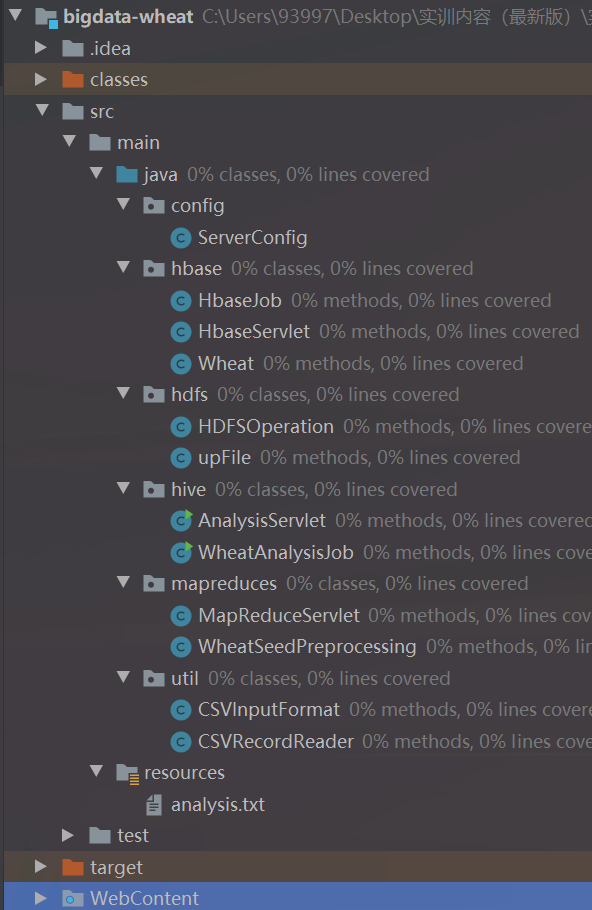Click the bigdata-wheat project module icon
The width and height of the screenshot is (592, 910).
pos(46,17)
